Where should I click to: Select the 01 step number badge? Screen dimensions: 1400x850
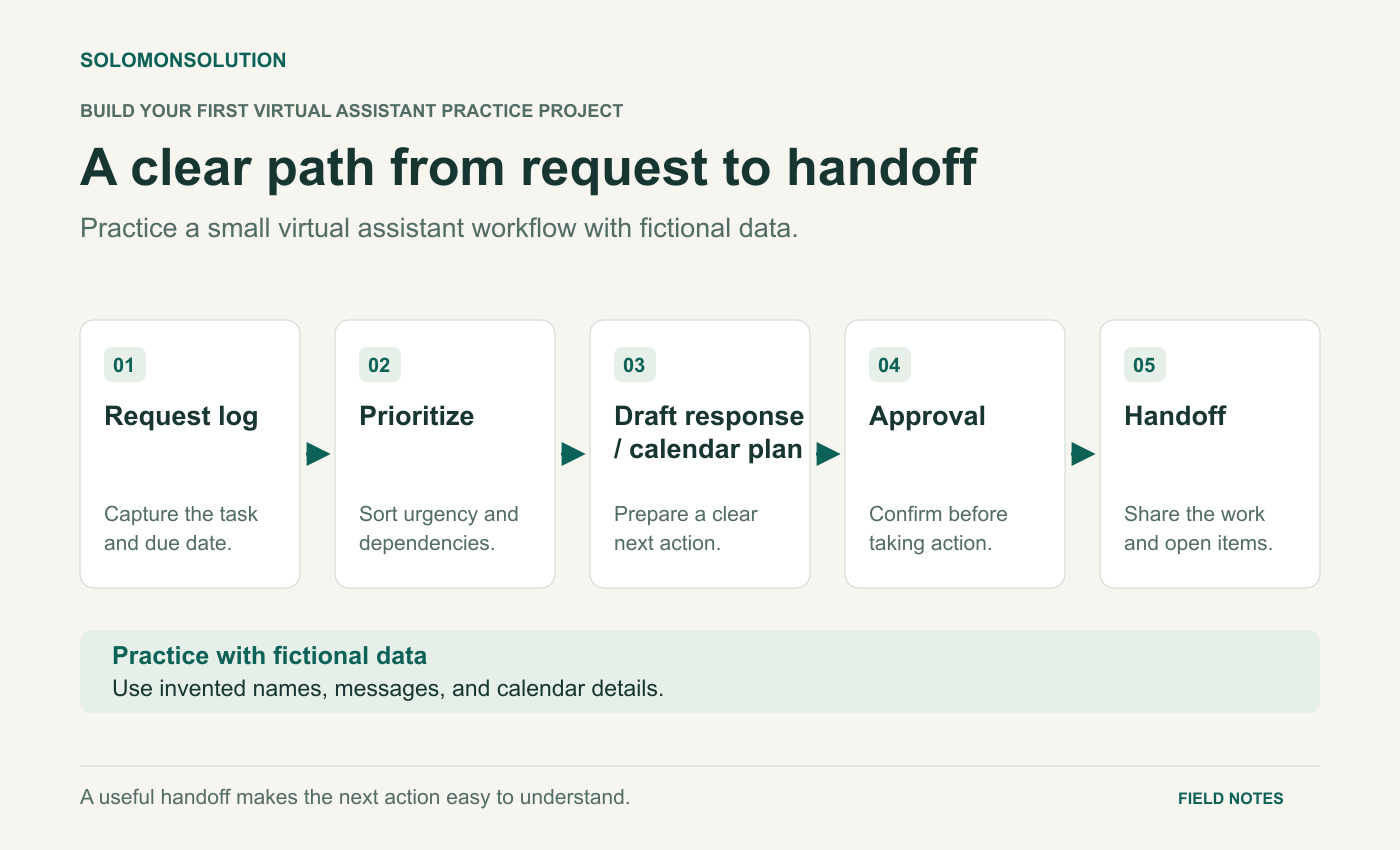pos(125,365)
